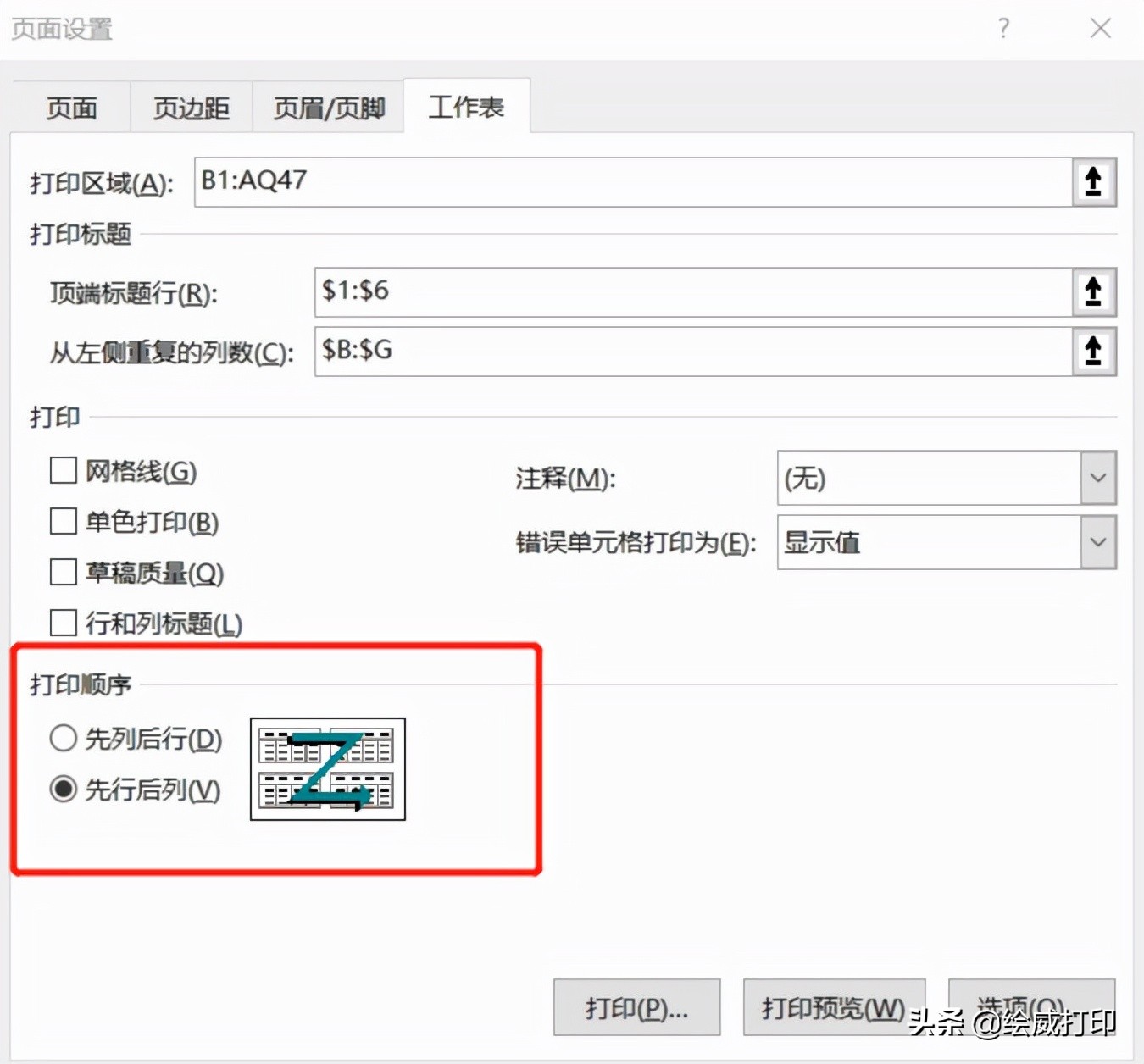1144x1064 pixels.
Task: Open the 页眉/页脚 tab
Action: click(x=328, y=107)
